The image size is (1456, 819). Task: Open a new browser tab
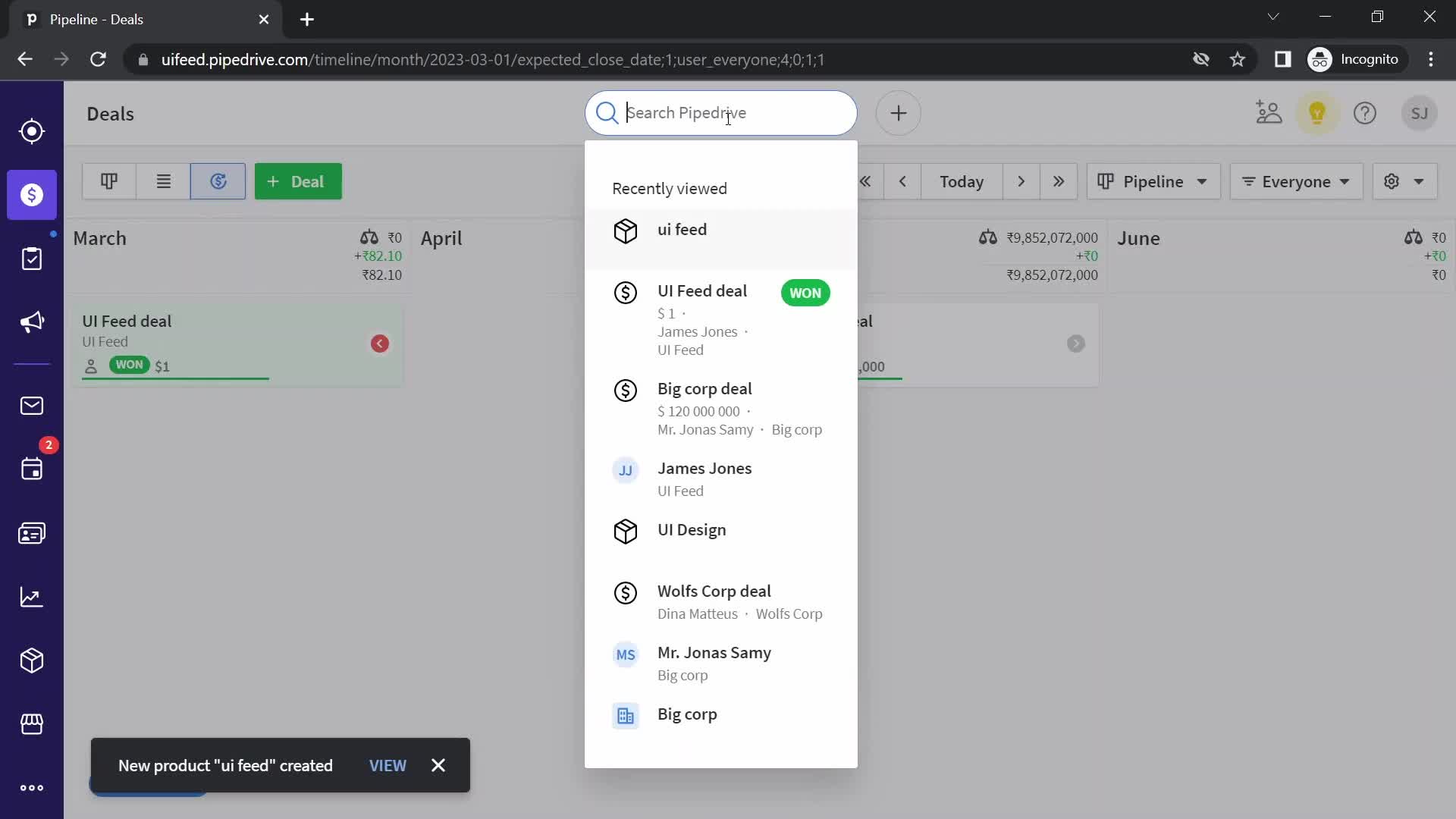point(307,20)
